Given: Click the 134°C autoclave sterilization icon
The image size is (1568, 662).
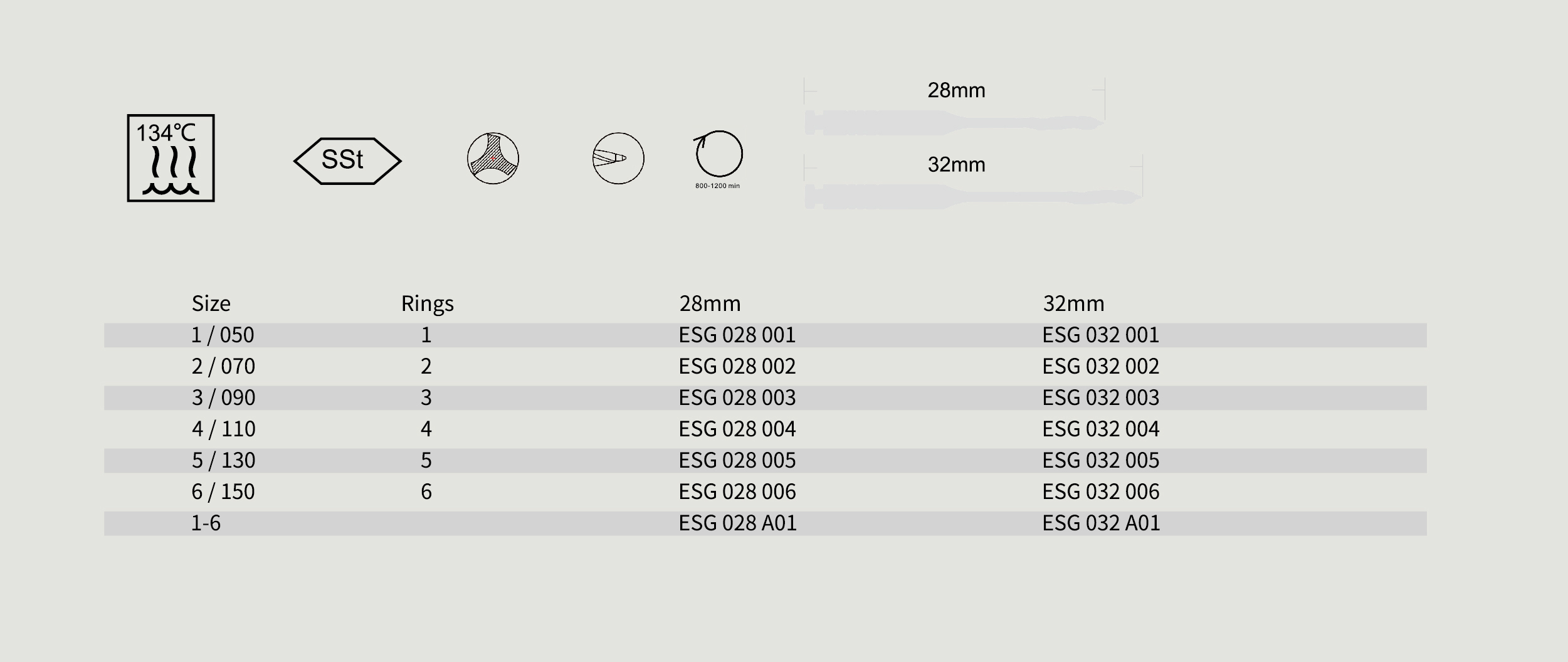Looking at the screenshot, I should pyautogui.click(x=171, y=158).
